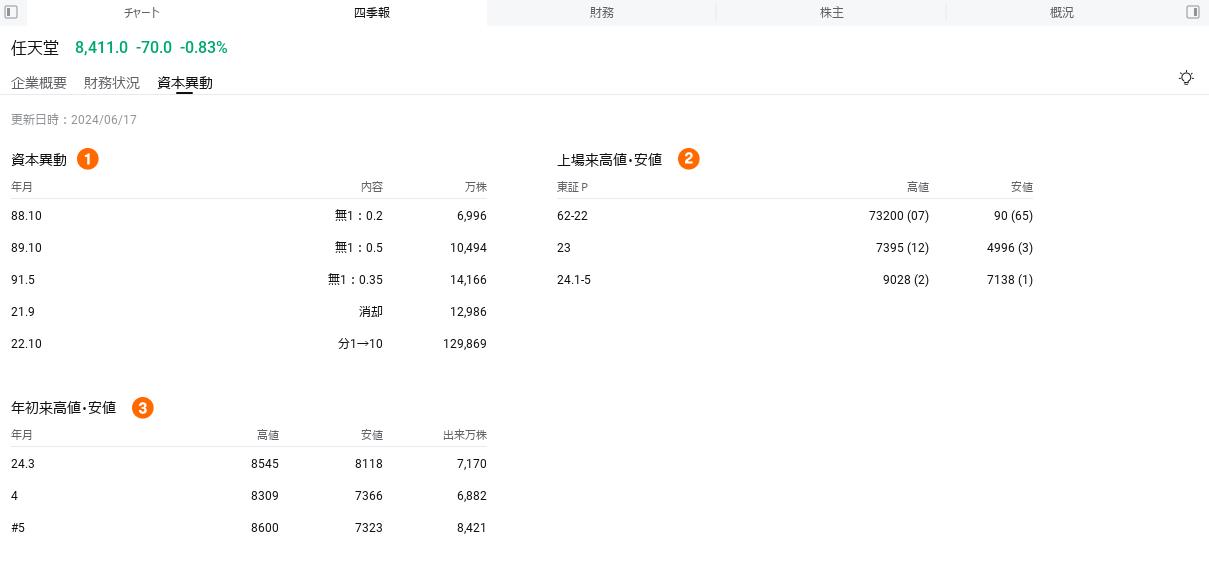
Task: Click the 無1:0.2 content cell
Action: 359,216
